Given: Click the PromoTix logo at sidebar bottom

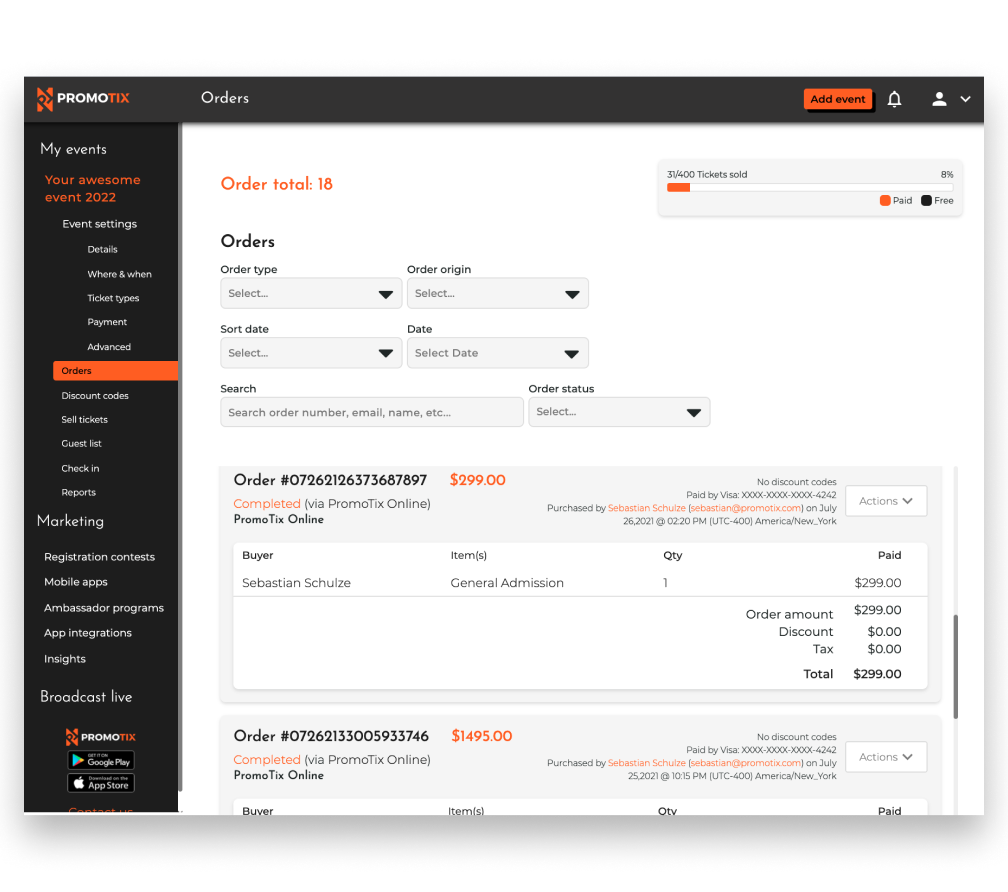Looking at the screenshot, I should [x=100, y=736].
